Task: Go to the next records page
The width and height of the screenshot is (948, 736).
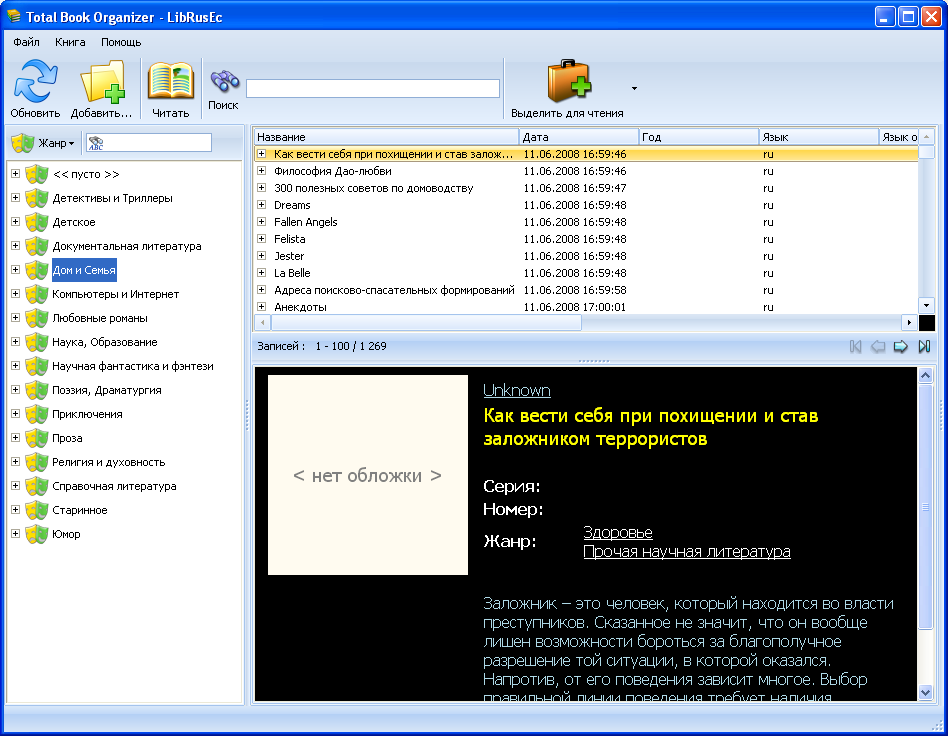Action: [901, 347]
